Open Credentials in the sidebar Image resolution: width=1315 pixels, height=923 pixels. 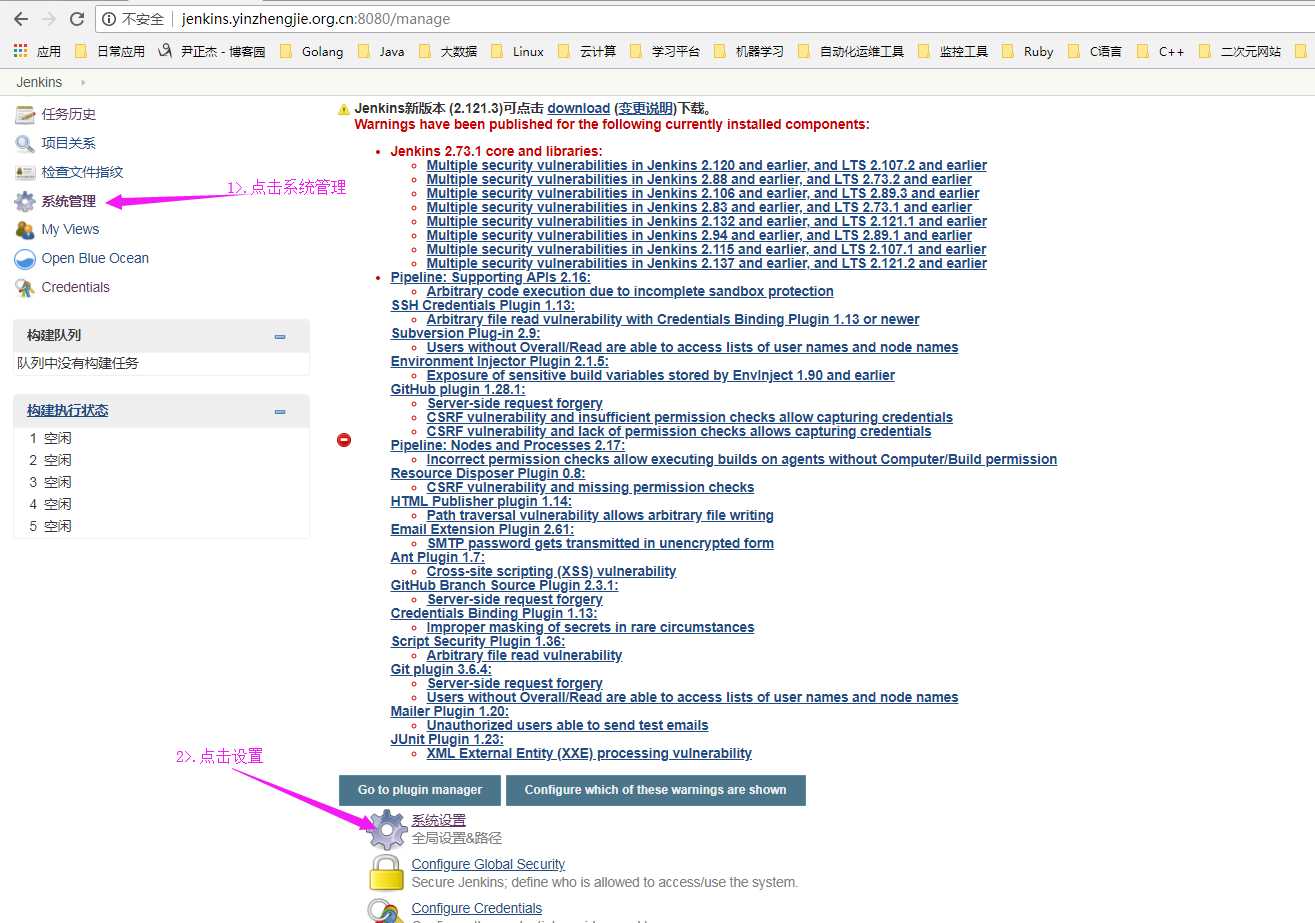tap(76, 287)
